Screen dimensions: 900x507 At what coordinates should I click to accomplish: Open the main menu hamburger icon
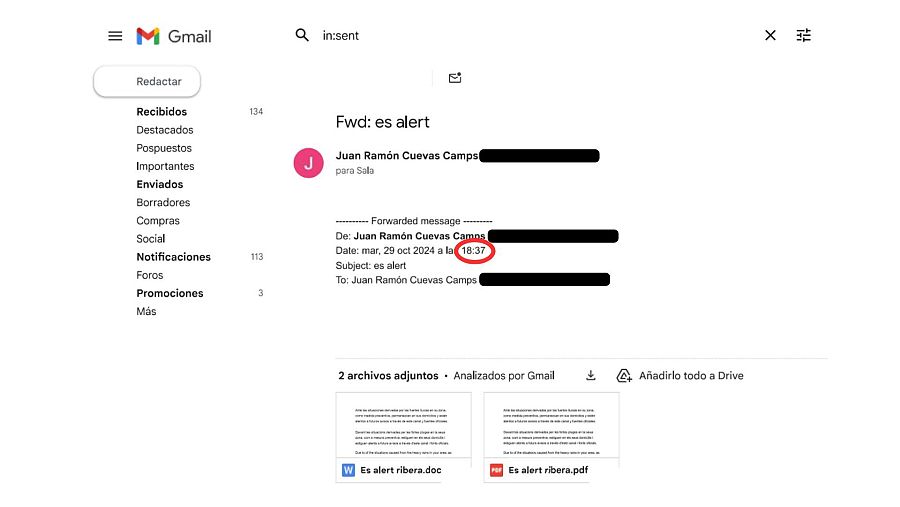coord(115,36)
